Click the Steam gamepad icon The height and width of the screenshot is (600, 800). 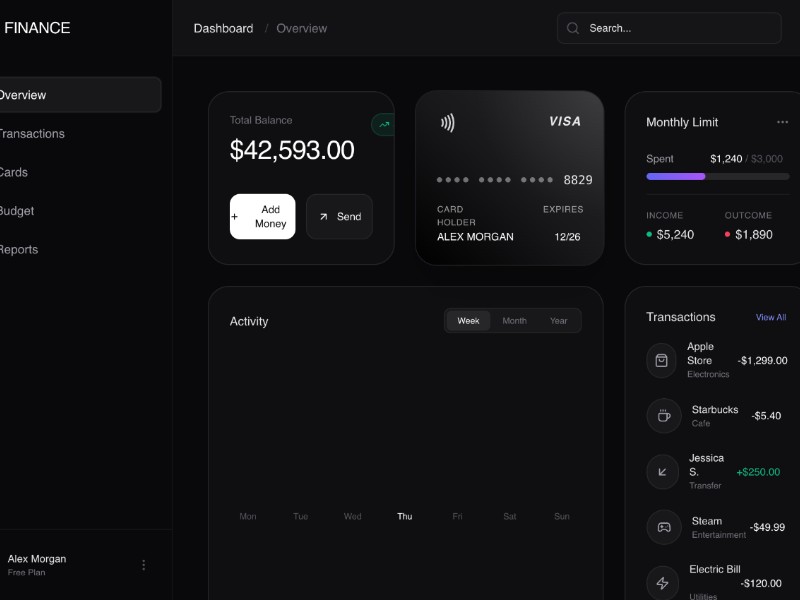[664, 527]
